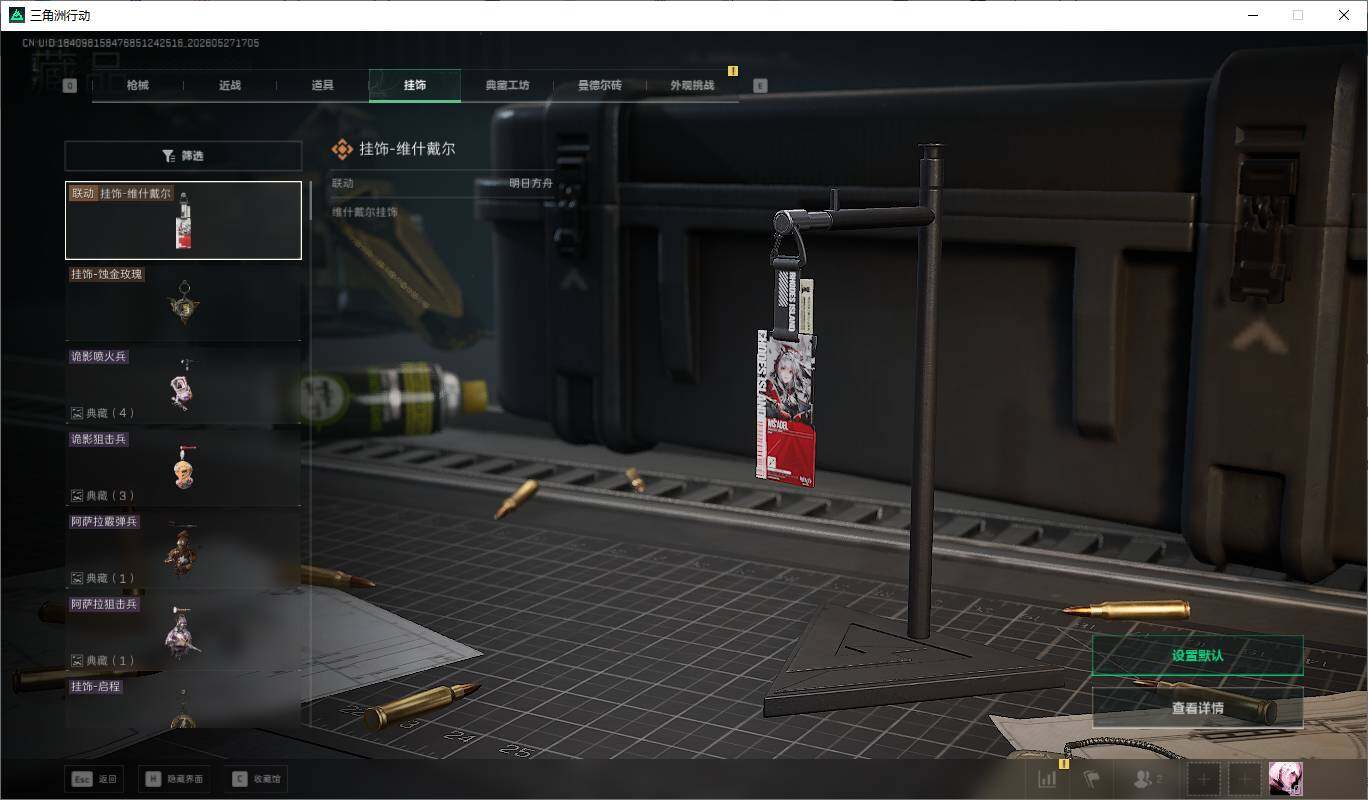The height and width of the screenshot is (800, 1368).
Task: Click the charm list scrollbar
Action: tap(310, 200)
